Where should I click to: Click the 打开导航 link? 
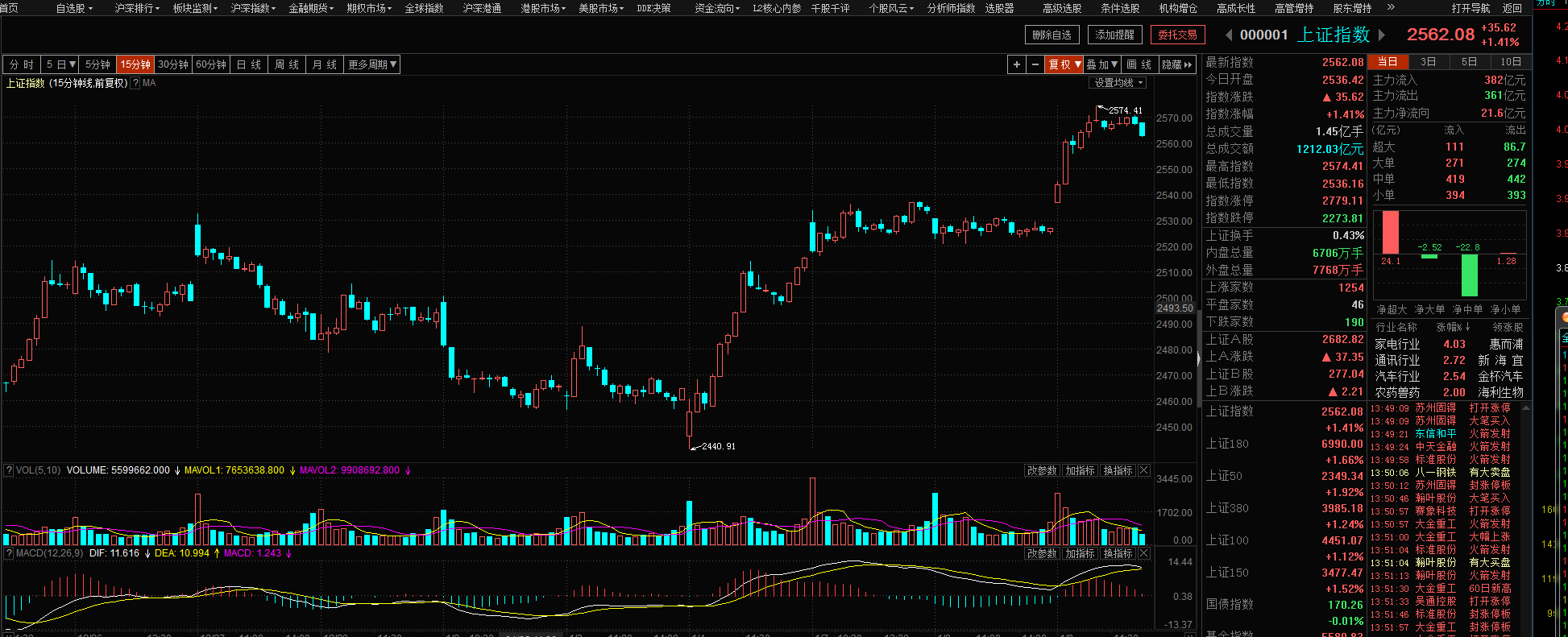point(1471,8)
